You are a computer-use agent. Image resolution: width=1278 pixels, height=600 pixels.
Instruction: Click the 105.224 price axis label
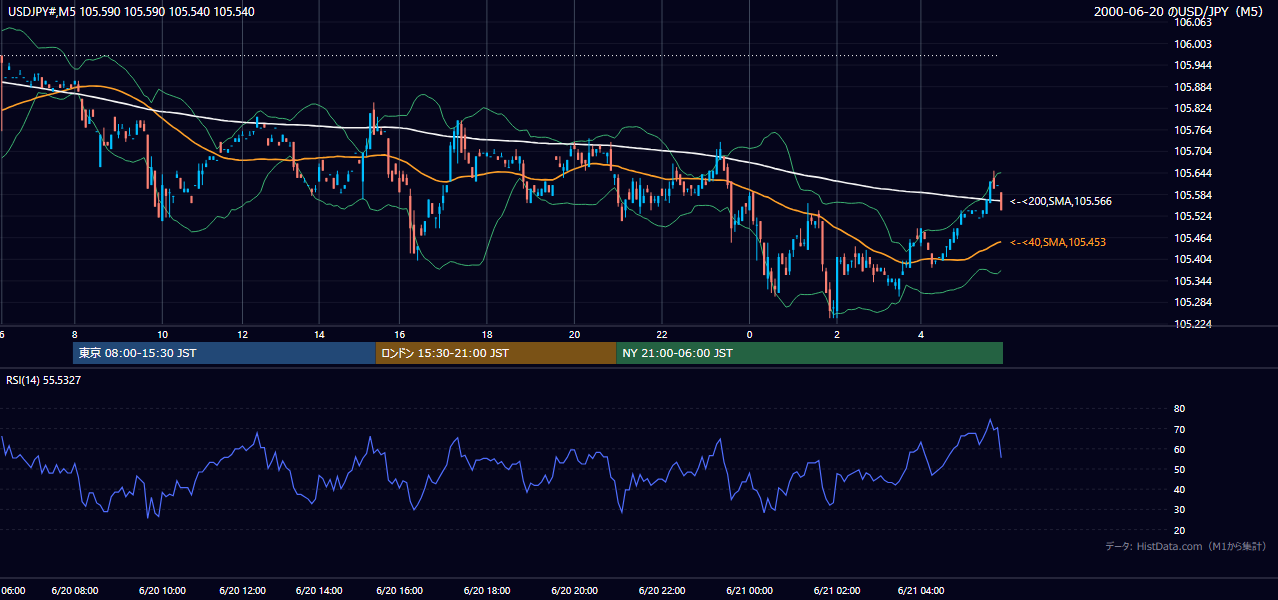1193,324
